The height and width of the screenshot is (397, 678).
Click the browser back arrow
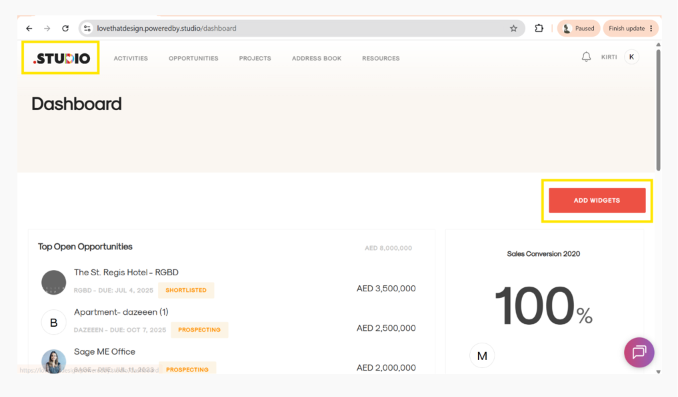pyautogui.click(x=29, y=29)
